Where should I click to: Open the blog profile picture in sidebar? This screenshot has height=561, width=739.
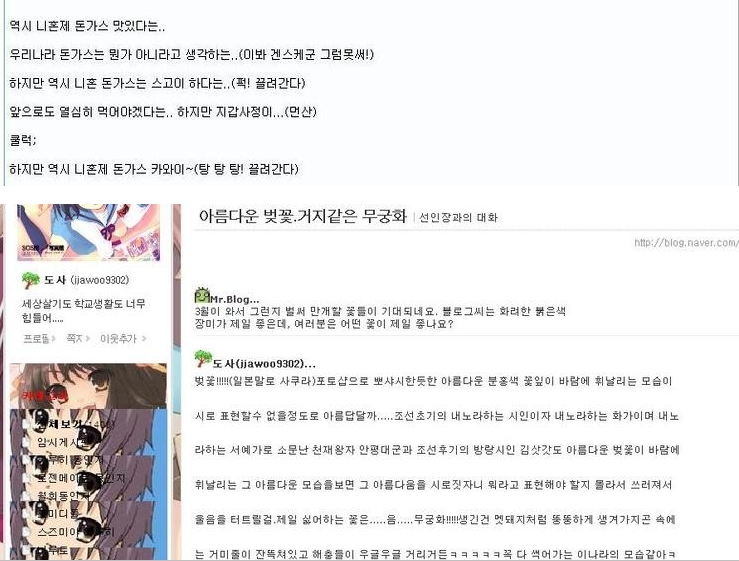point(89,232)
